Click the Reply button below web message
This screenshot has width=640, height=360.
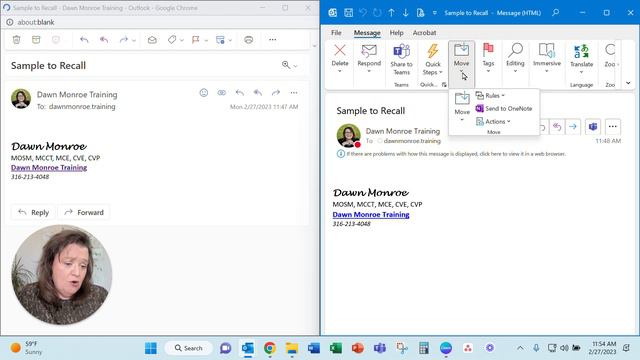click(34, 212)
